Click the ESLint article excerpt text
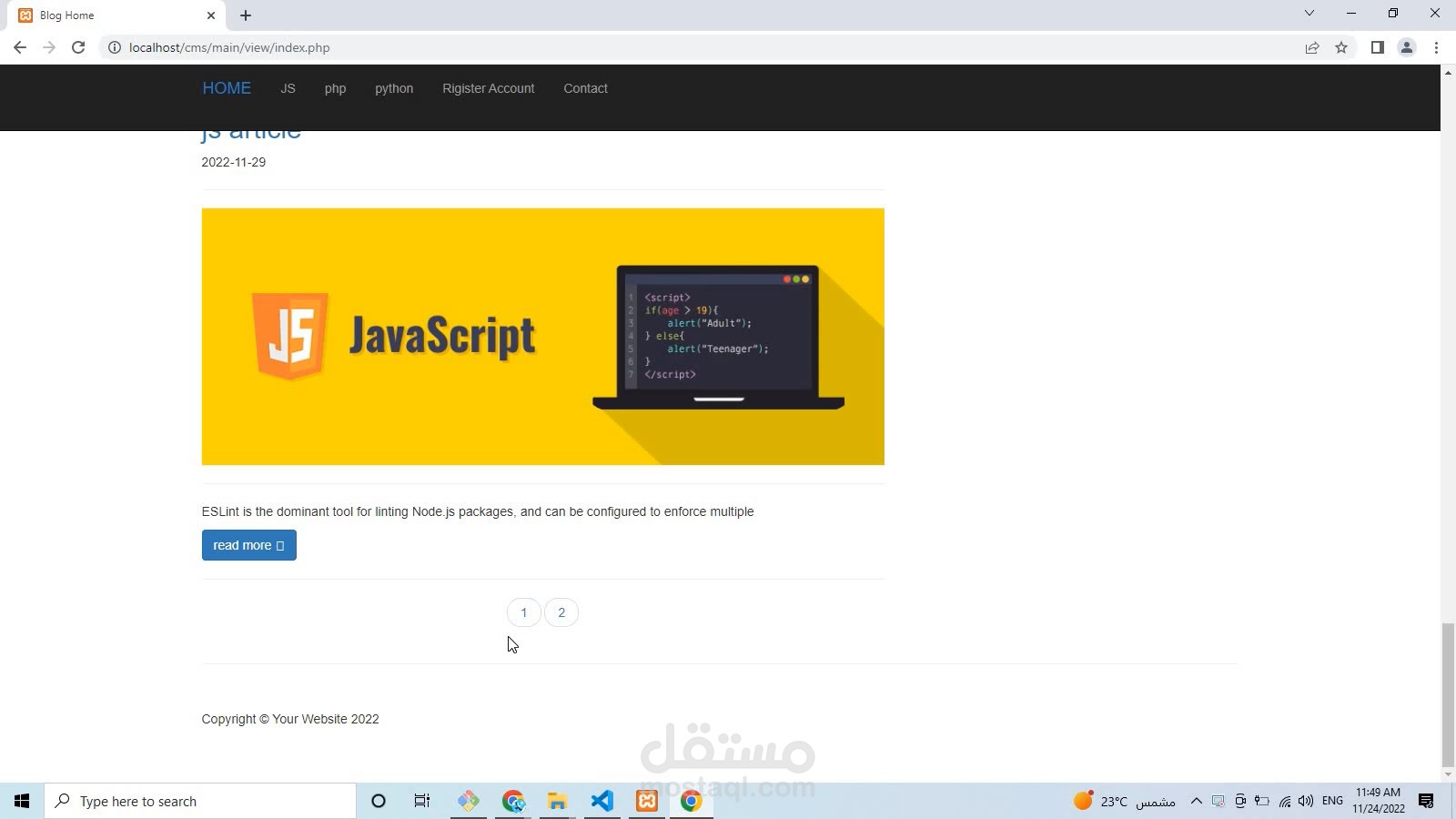This screenshot has width=1456, height=819. (478, 511)
